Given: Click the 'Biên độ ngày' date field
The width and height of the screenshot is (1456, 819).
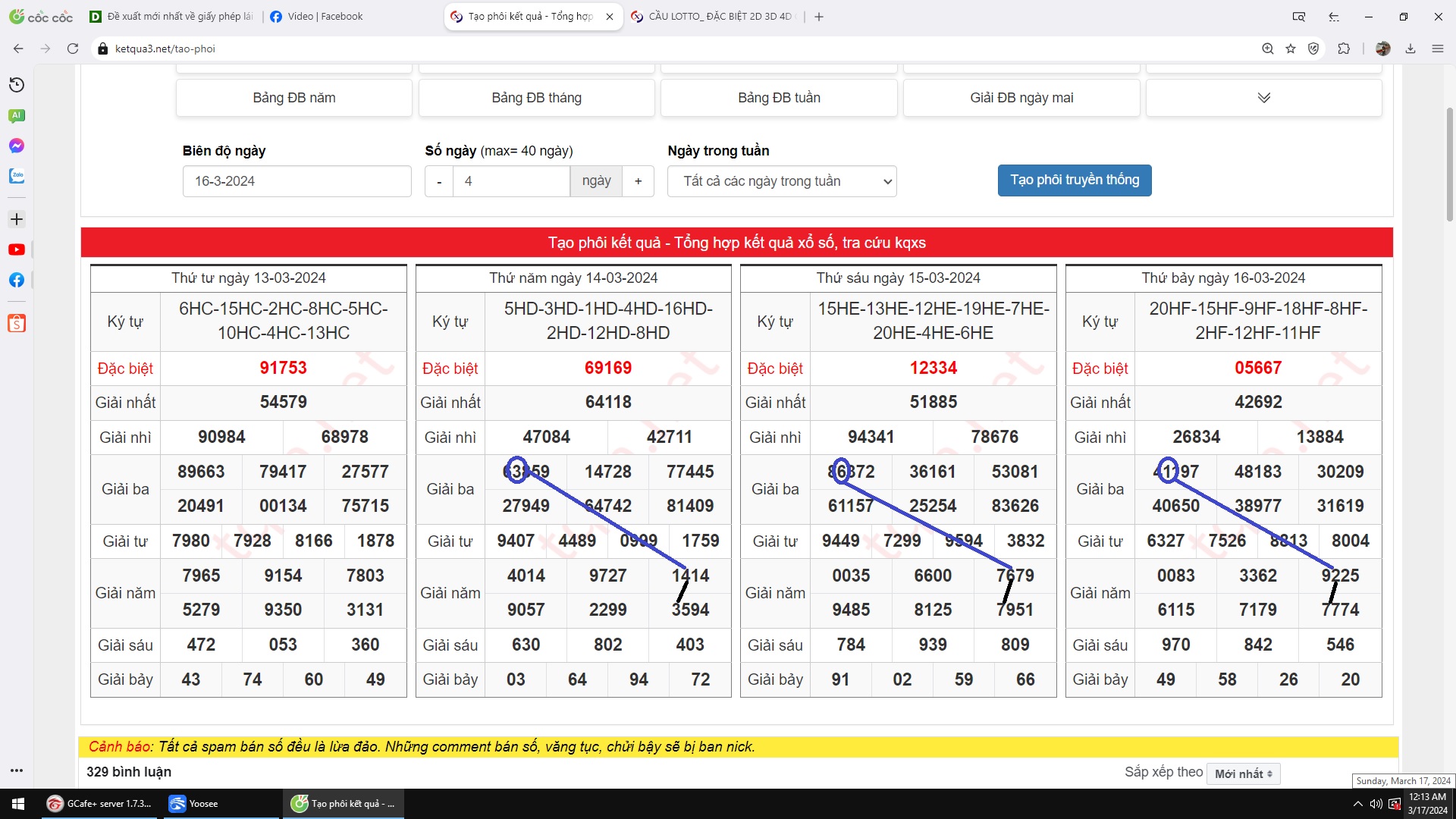Looking at the screenshot, I should [x=297, y=181].
